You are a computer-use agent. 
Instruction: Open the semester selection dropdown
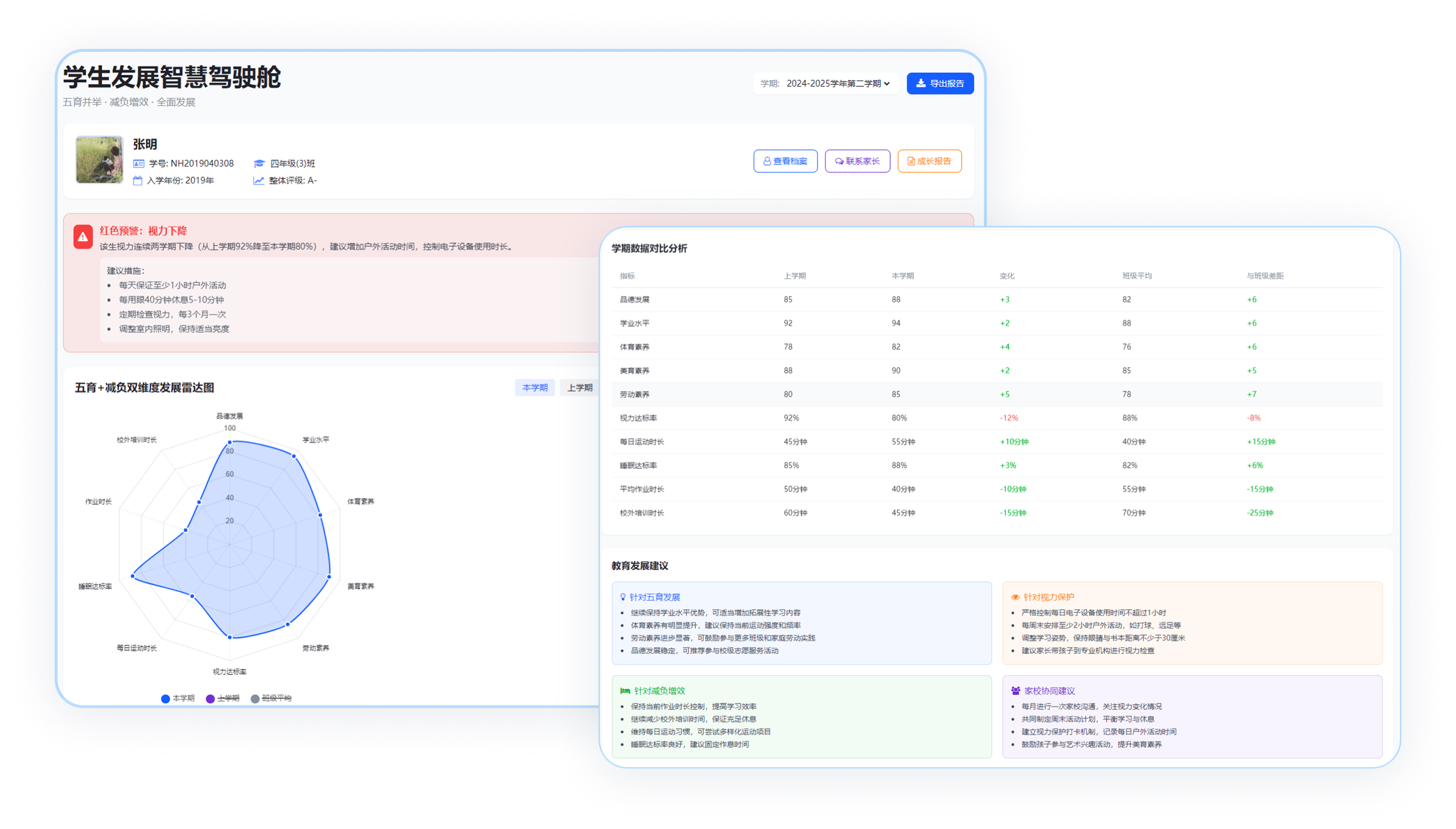pyautogui.click(x=837, y=83)
